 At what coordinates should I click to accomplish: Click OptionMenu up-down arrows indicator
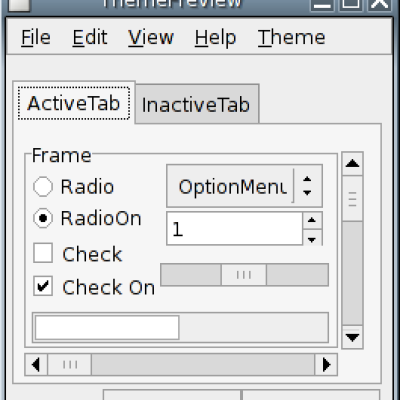point(307,186)
